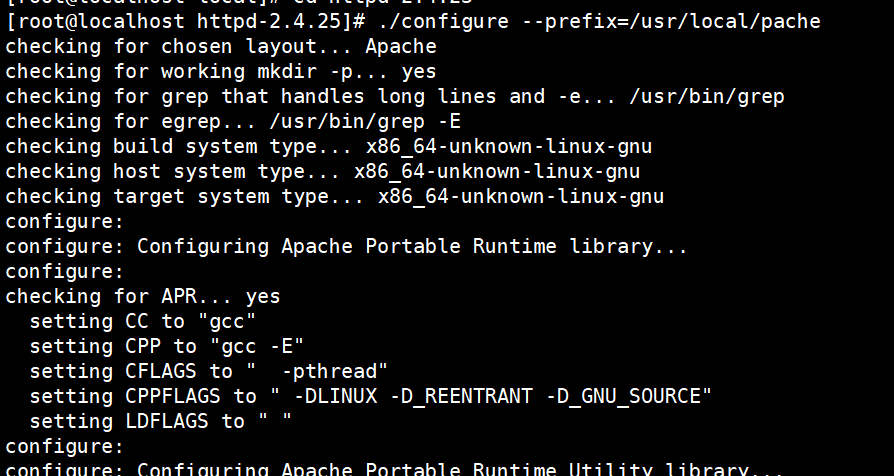Click the 'setting CFLAGS to -pthread' line
This screenshot has height=476, width=894.
209,372
